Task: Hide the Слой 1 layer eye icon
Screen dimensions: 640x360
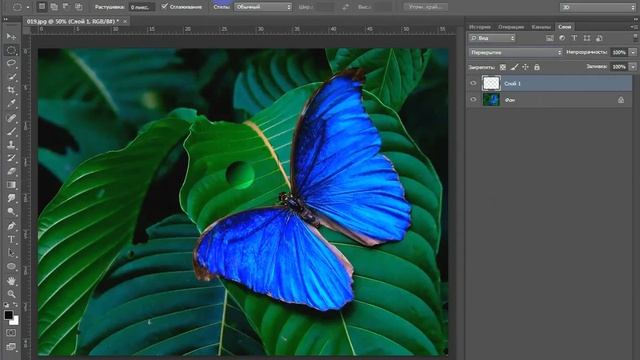Action: click(x=473, y=83)
